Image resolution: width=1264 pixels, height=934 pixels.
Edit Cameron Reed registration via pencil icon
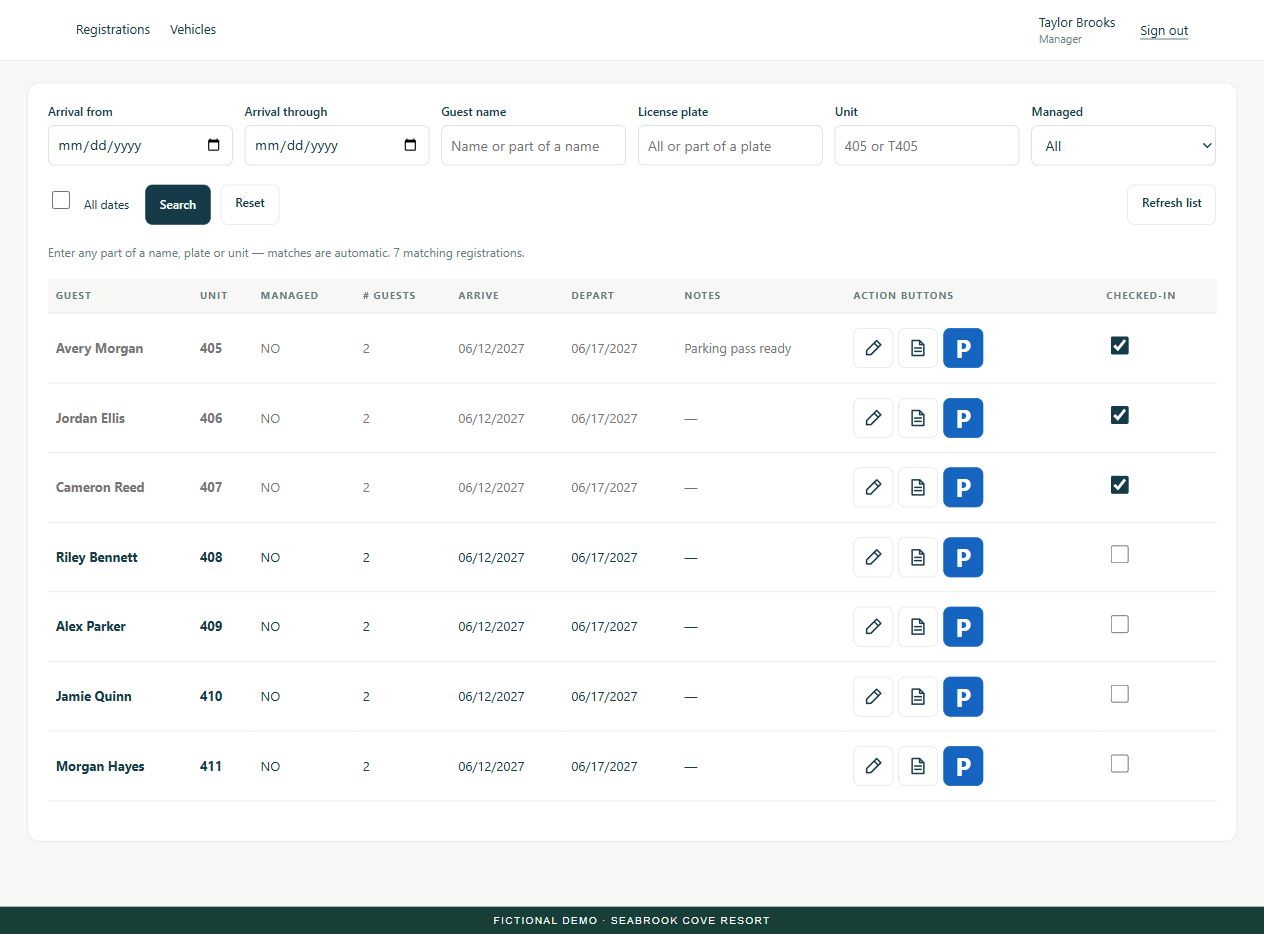(873, 487)
